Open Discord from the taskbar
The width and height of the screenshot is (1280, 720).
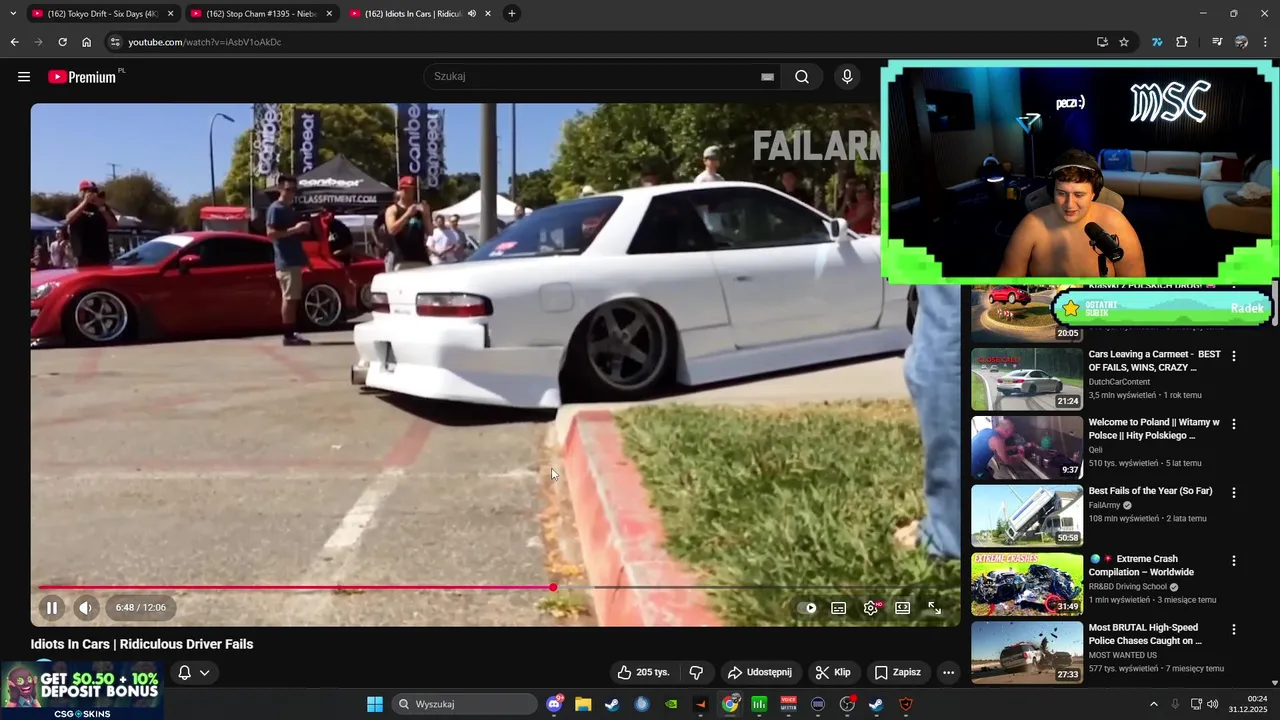tap(555, 704)
